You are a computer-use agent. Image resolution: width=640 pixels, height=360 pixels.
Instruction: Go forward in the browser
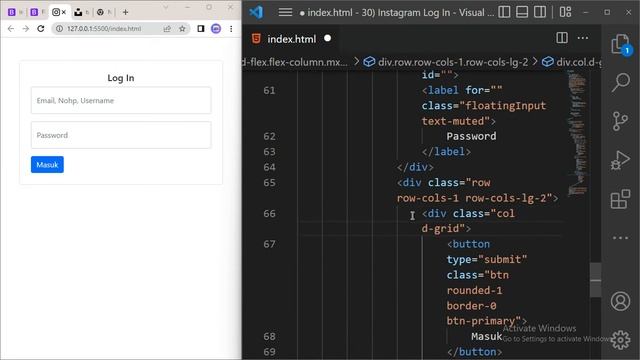click(26, 29)
